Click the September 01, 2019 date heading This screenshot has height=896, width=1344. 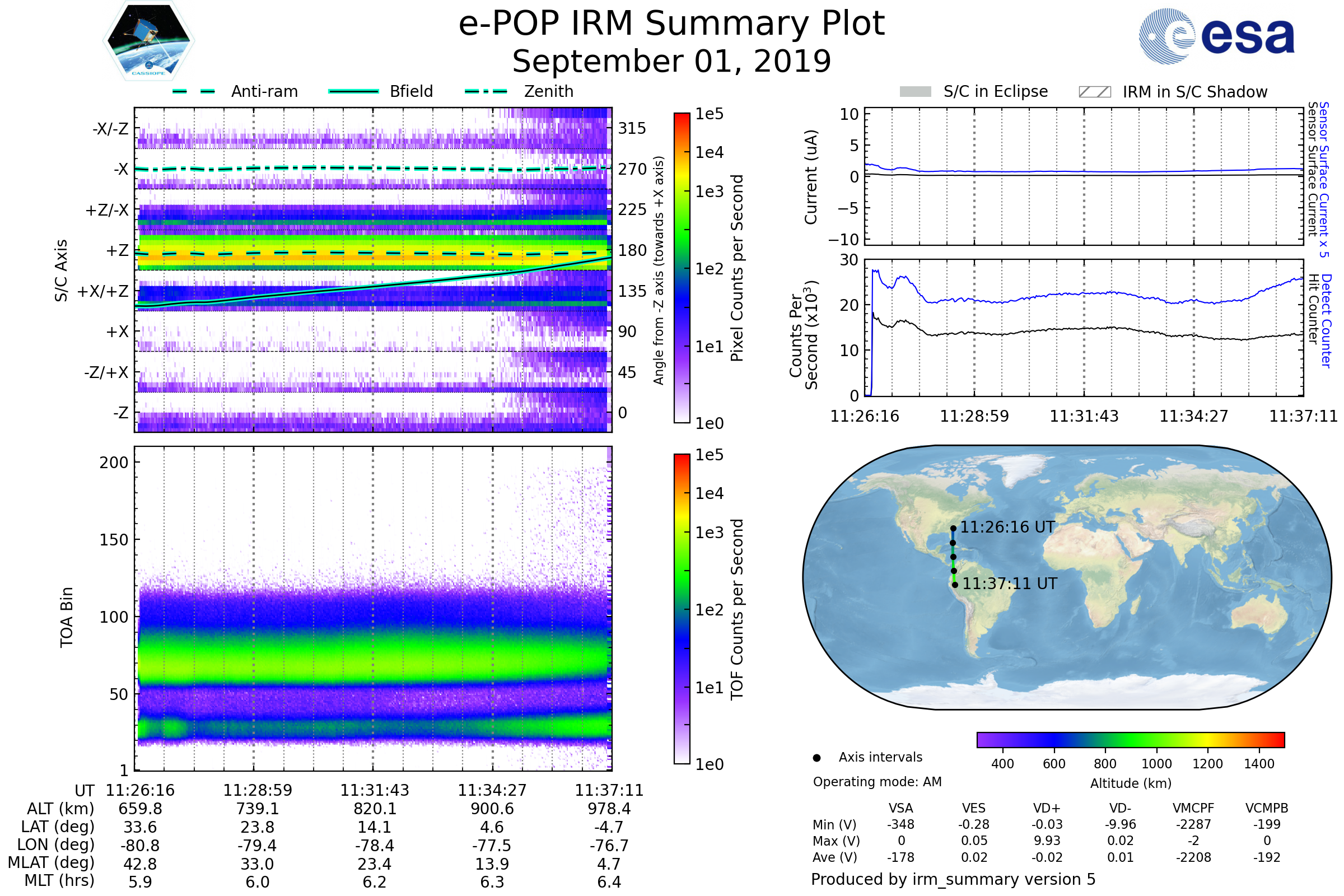[x=671, y=62]
